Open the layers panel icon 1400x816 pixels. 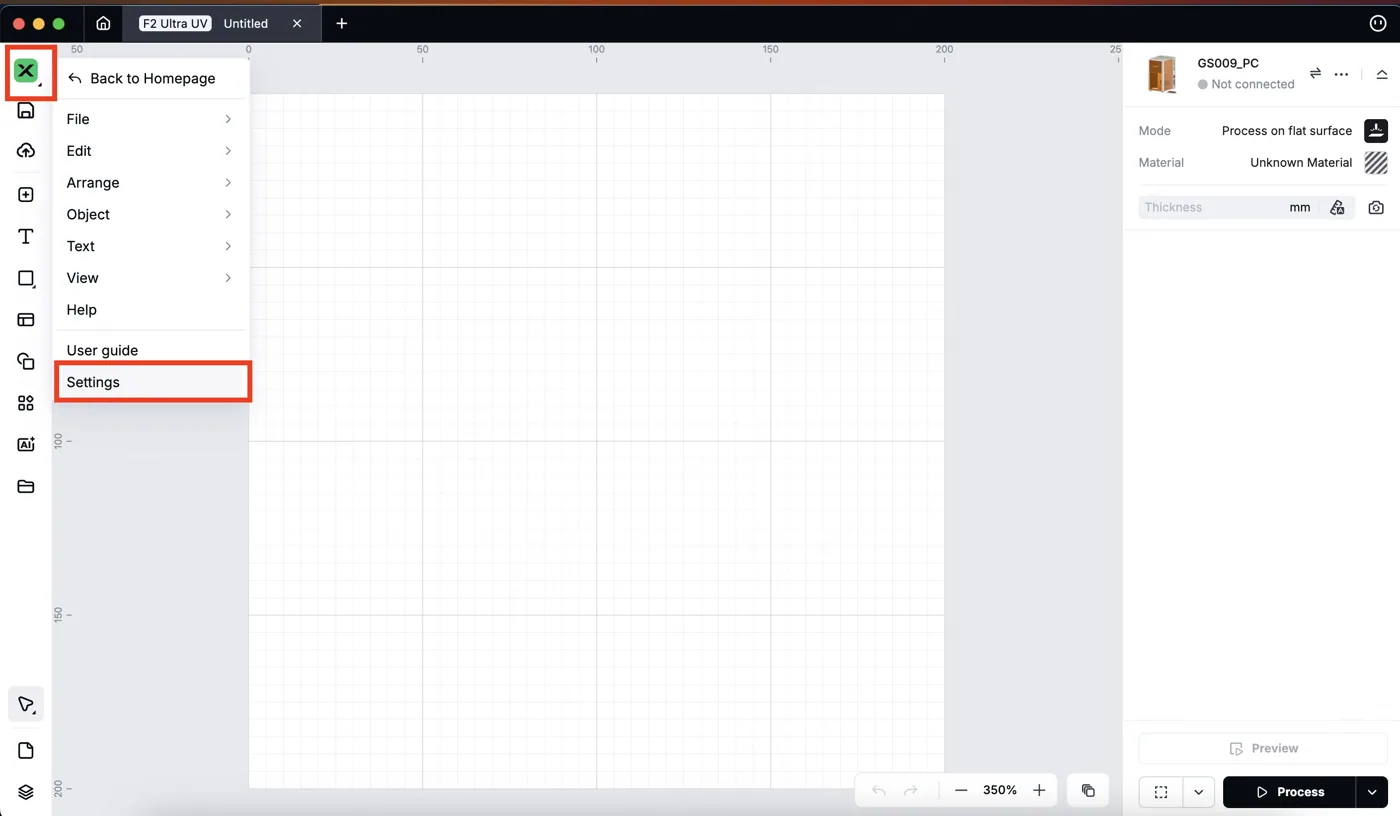pos(26,792)
